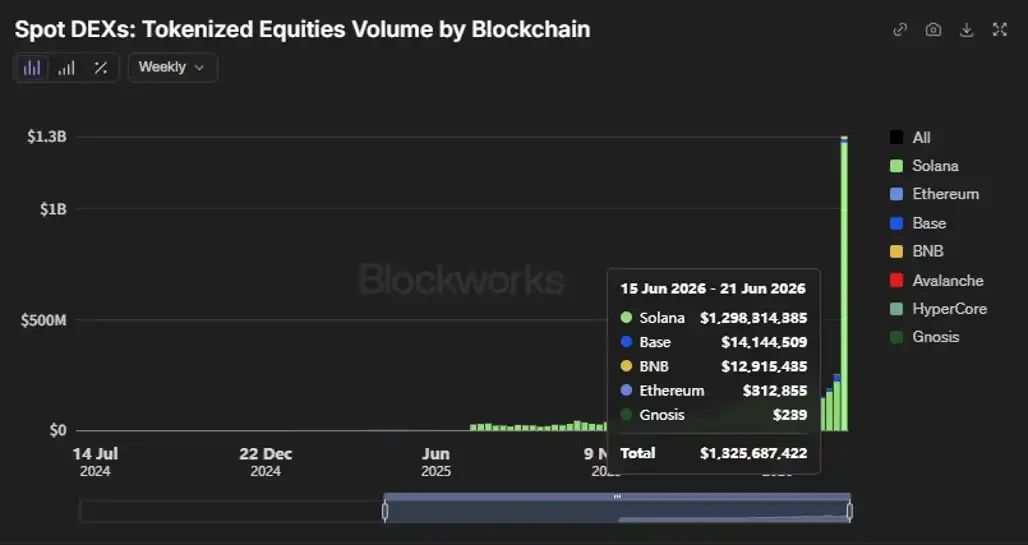Screen dimensions: 1028x545
Task: Toggle Base series visibility in legend
Action: click(x=918, y=223)
